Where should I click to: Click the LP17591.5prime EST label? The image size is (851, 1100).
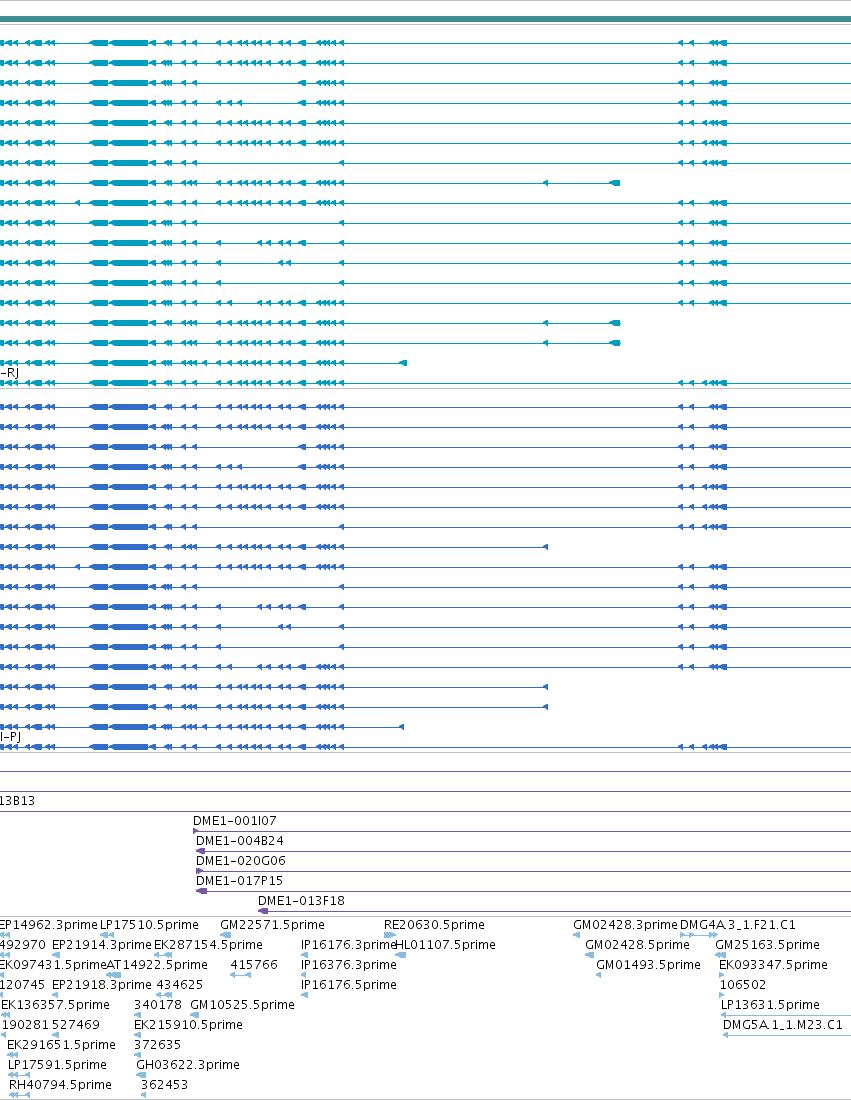point(58,1065)
